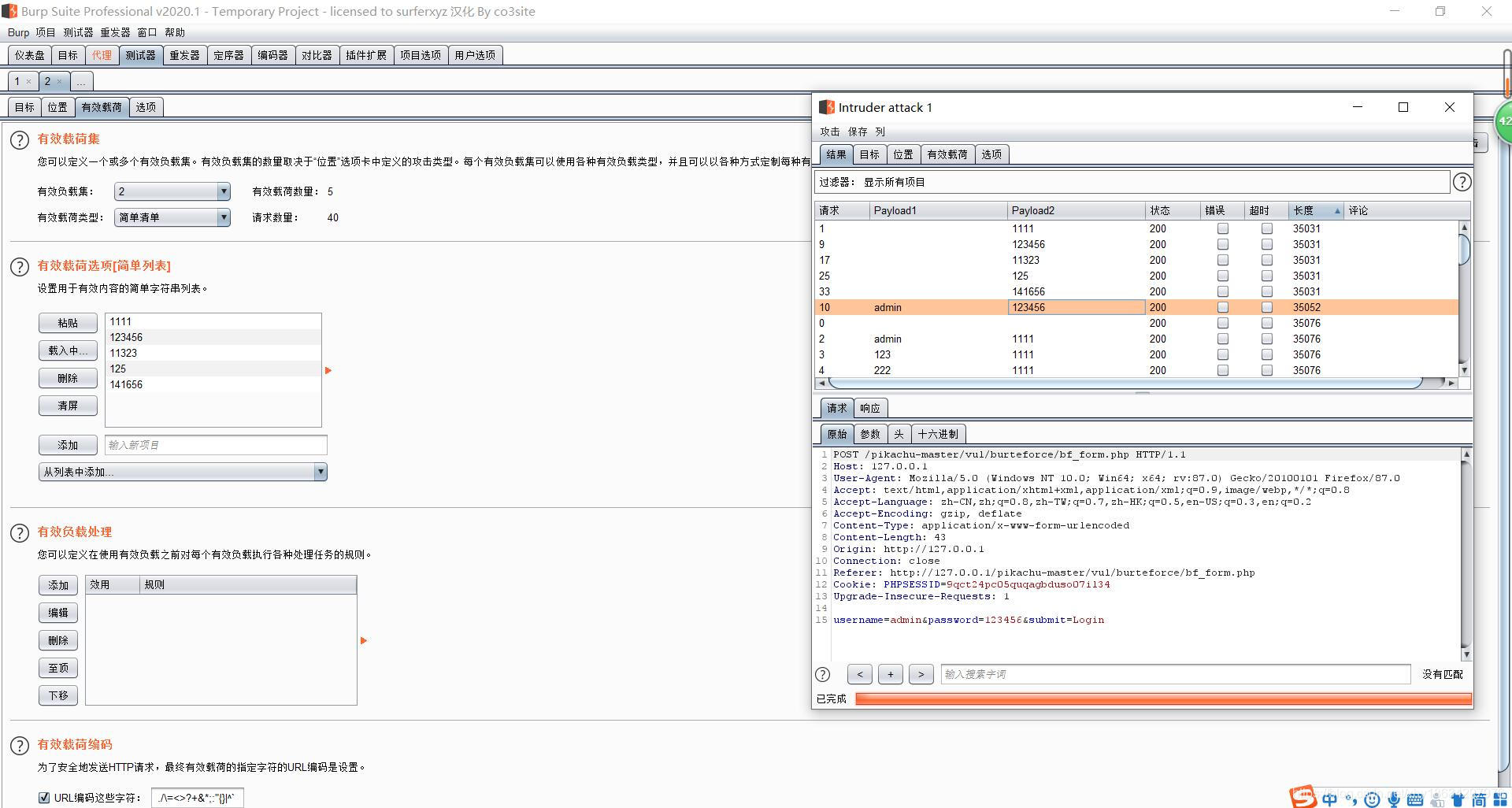Open the Positions tab in Intruder
This screenshot has height=808, width=1512.
pyautogui.click(x=57, y=107)
